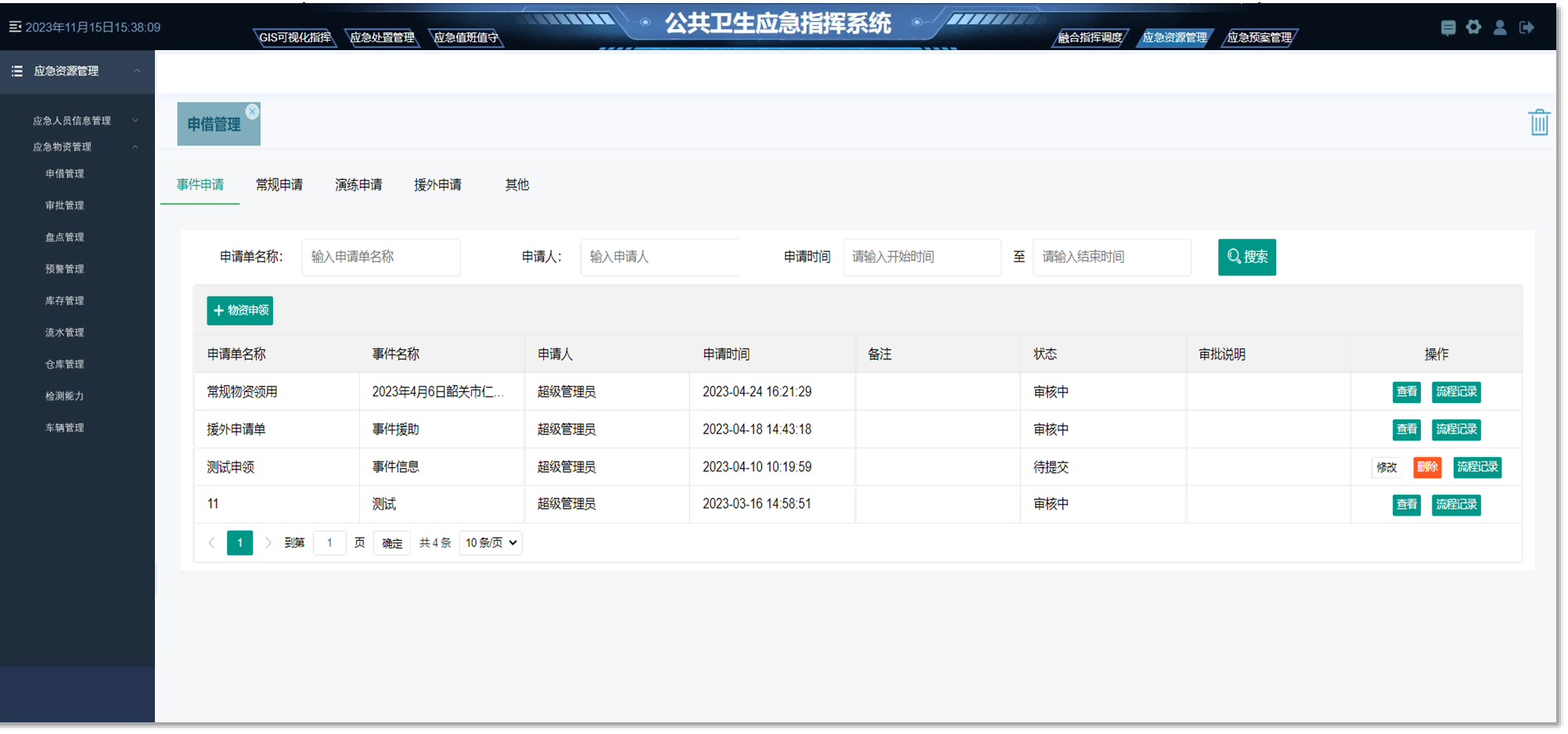
Task: Open 车辆管理 in the sidebar
Action: (65, 428)
